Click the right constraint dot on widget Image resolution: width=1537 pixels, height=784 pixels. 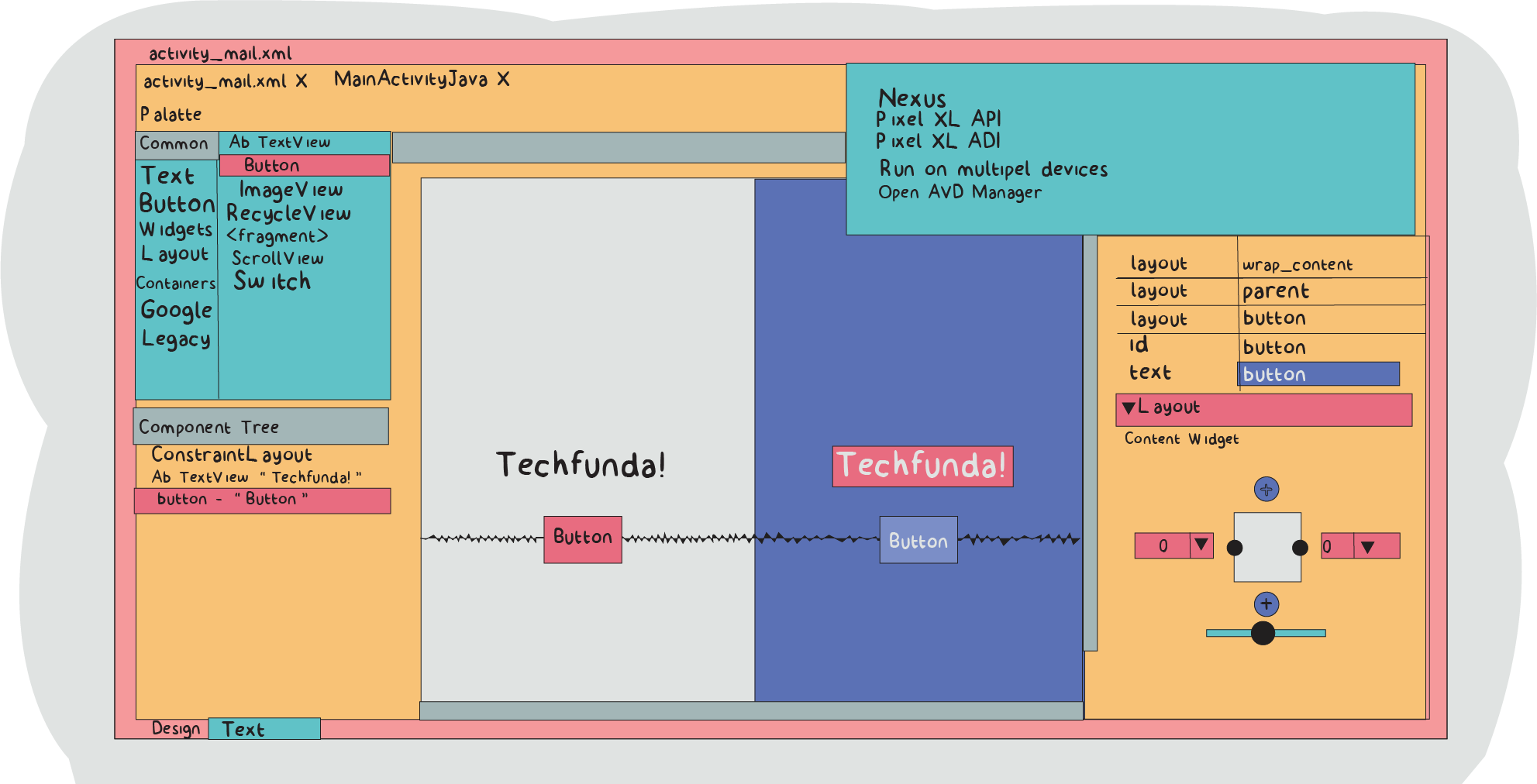click(1300, 548)
